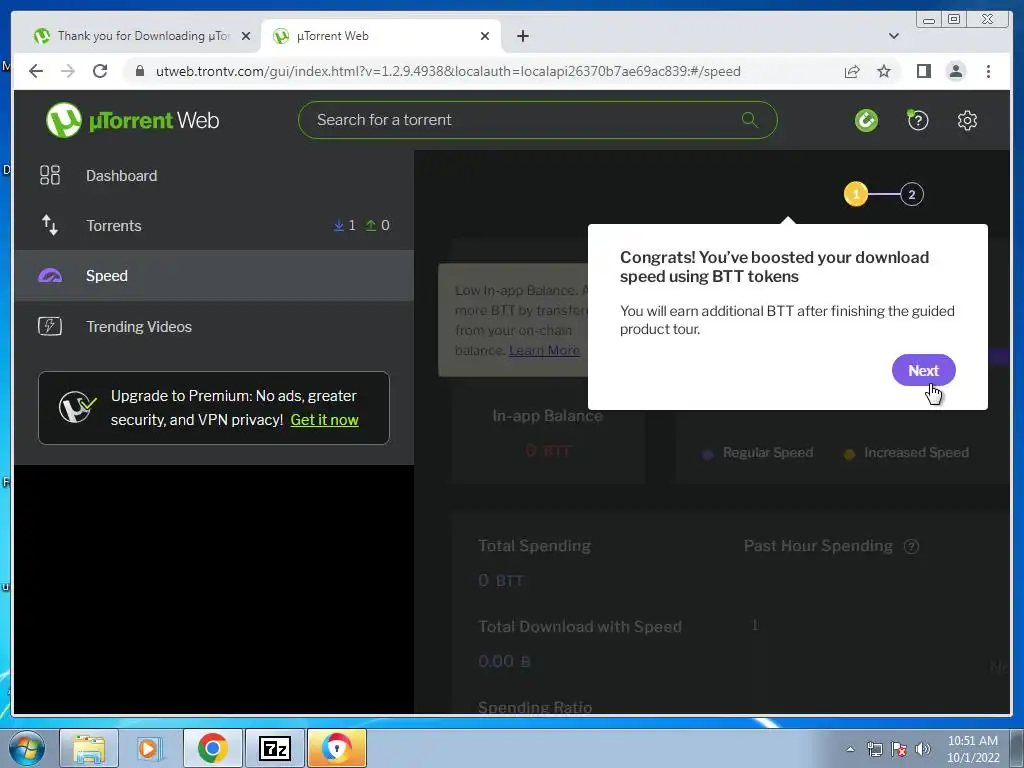Click the Trending Videos lightning icon

pos(50,326)
